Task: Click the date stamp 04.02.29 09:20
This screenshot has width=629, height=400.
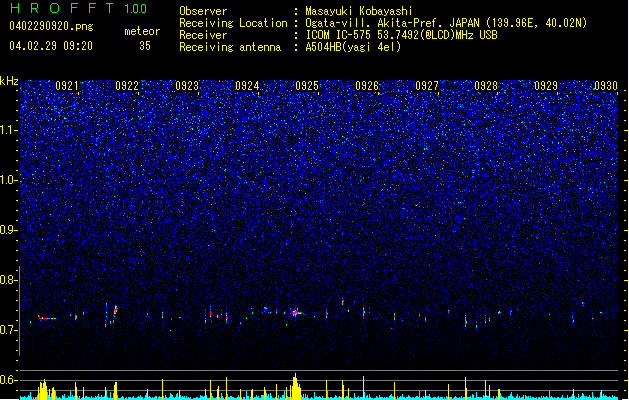Action: click(x=51, y=46)
